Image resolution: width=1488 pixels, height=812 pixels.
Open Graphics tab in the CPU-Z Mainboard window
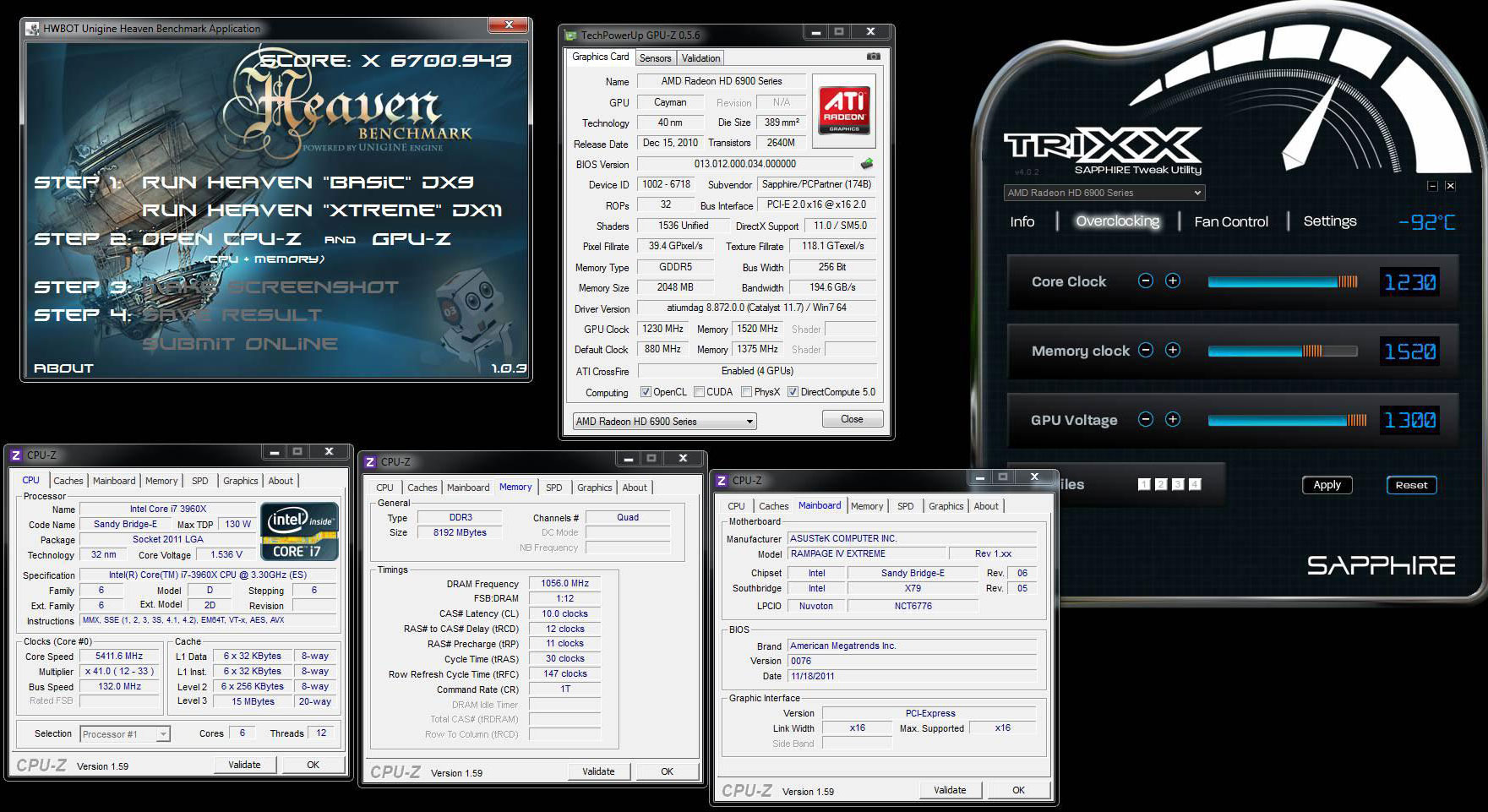[x=946, y=506]
